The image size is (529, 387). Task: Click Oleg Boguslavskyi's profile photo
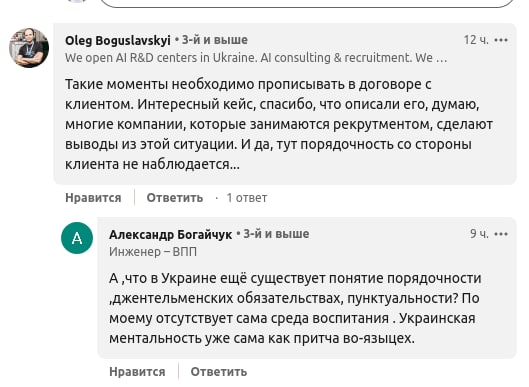point(29,48)
